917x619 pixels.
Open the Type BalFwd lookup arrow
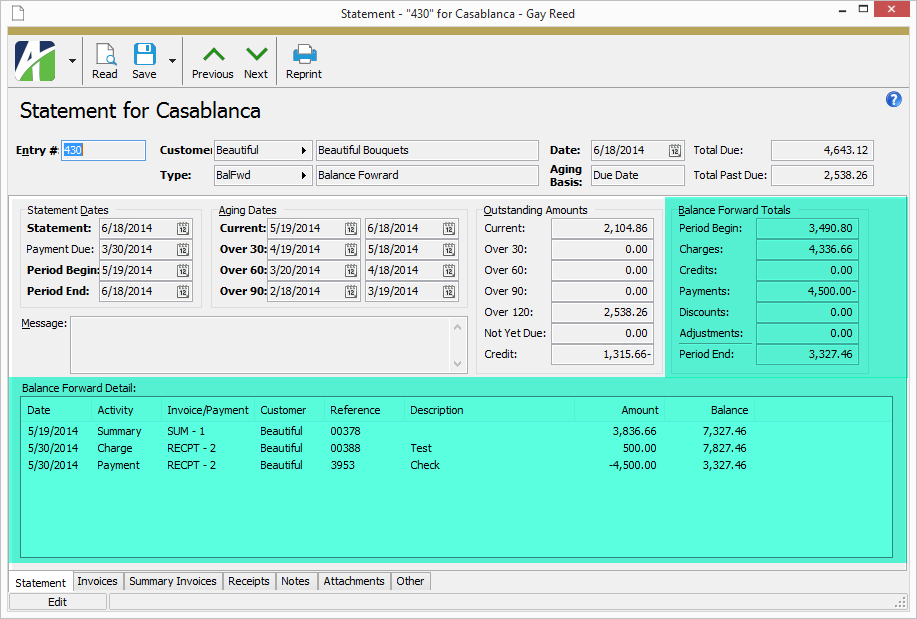[x=303, y=176]
